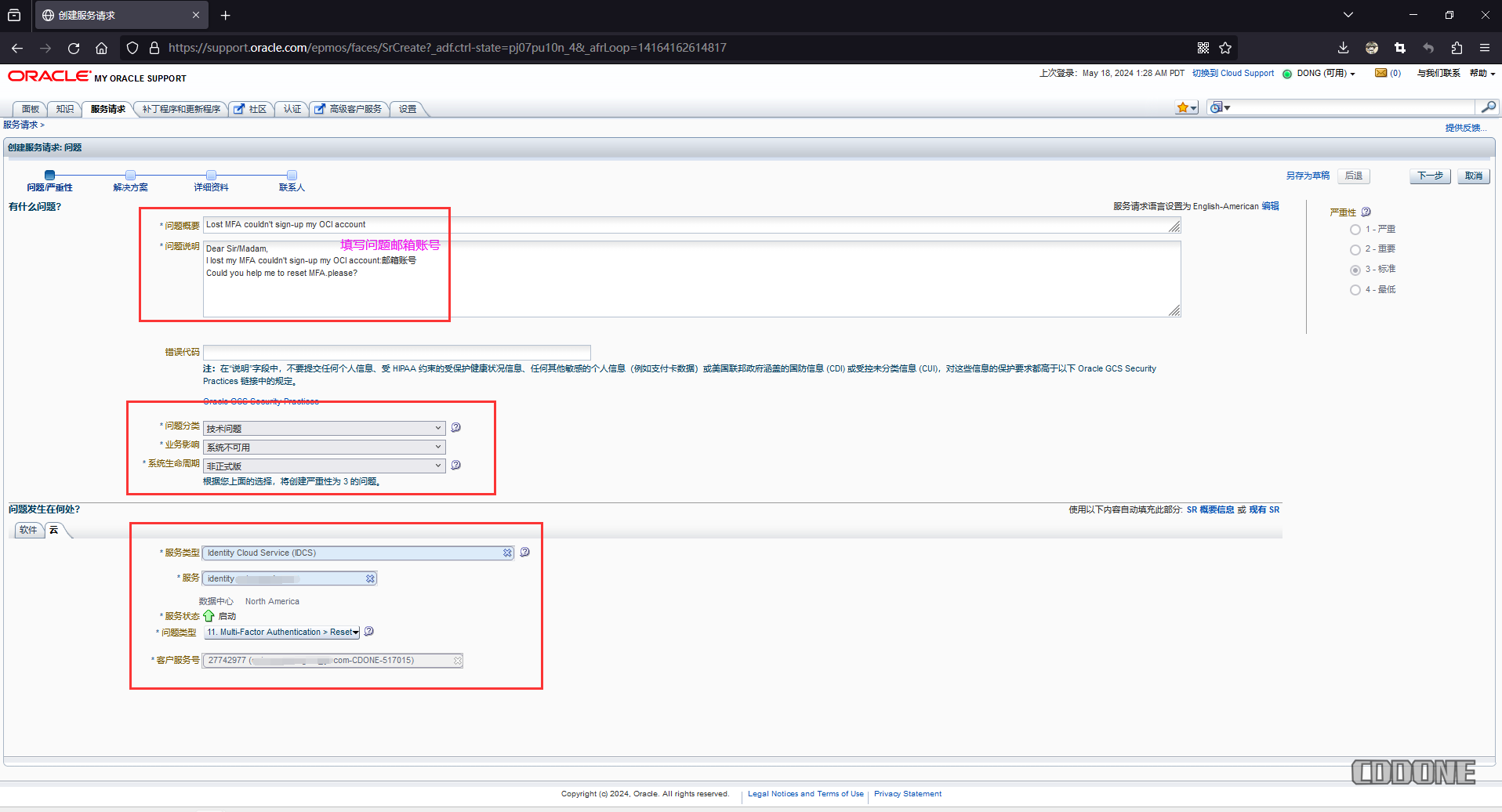Click the search magnifier icon in Oracle toolbar

pos(1488,107)
